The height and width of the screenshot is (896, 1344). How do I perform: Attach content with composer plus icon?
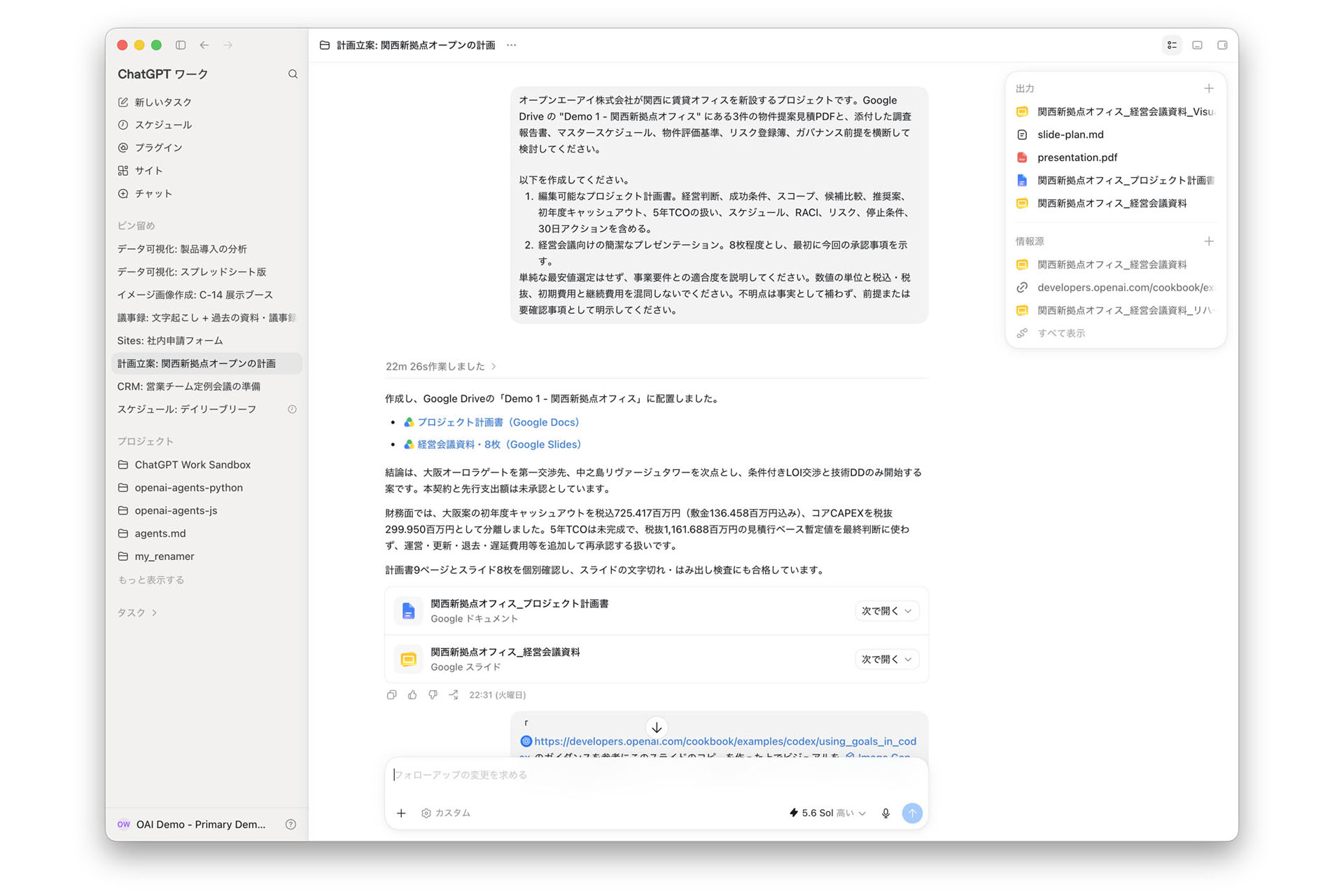(x=401, y=813)
